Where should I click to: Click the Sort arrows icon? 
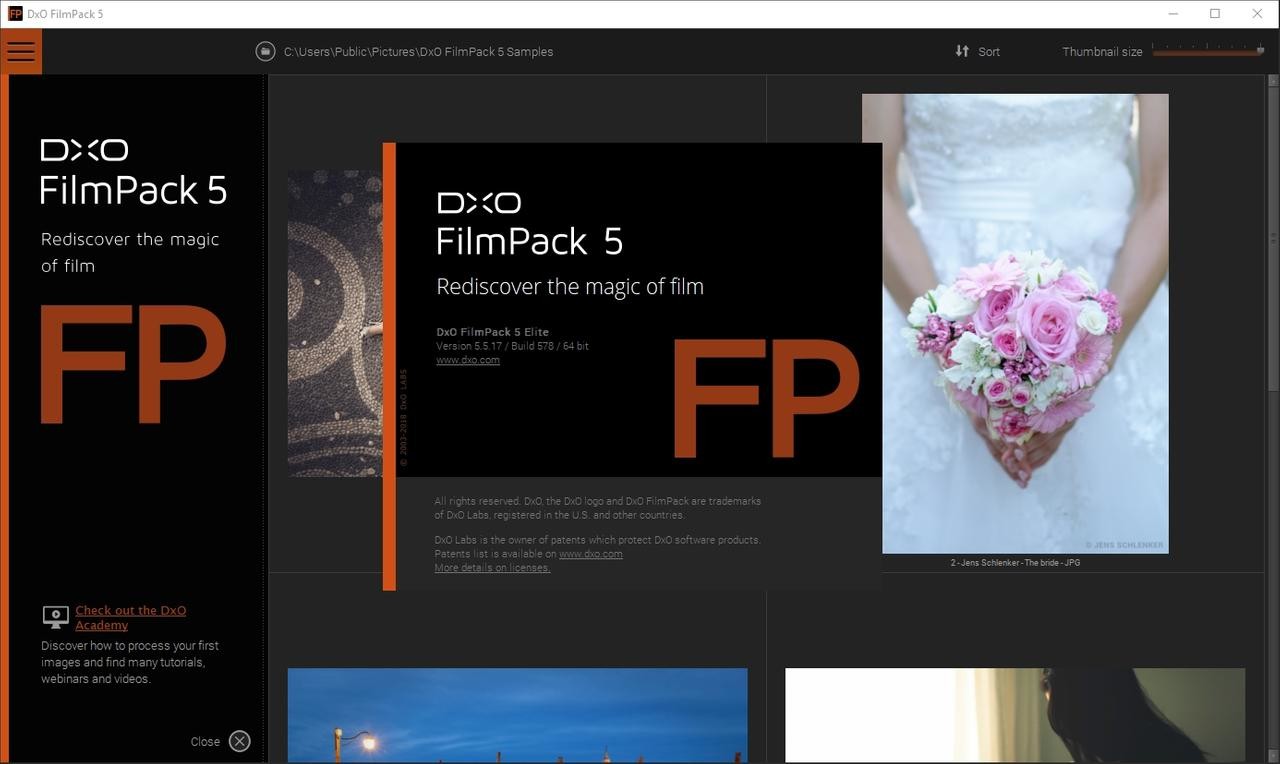click(x=962, y=51)
